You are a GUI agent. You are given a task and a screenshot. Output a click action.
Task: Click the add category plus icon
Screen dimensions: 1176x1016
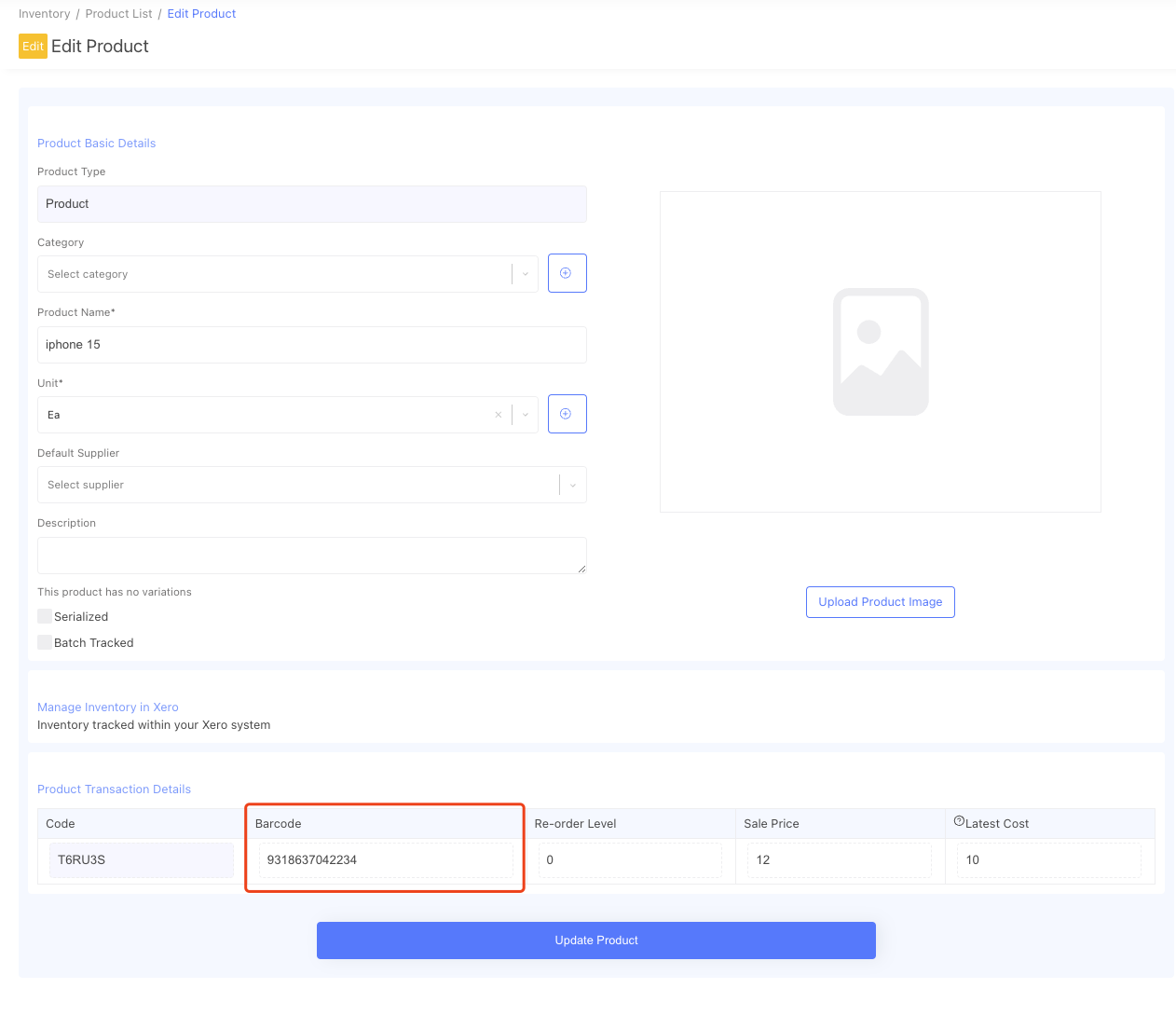click(x=567, y=273)
